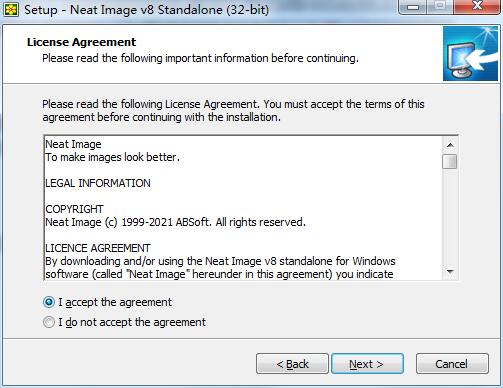Click inside the license agreement text box

[243, 208]
